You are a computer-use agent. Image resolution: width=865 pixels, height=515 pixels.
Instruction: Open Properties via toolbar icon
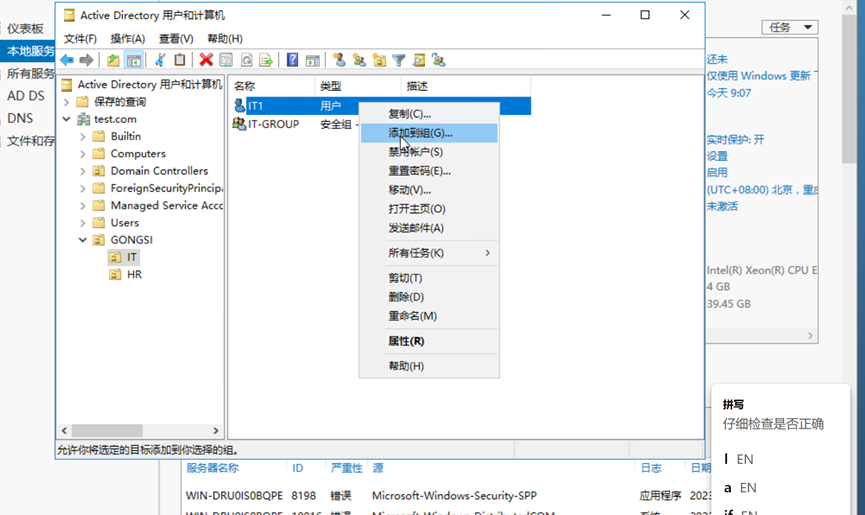226,60
